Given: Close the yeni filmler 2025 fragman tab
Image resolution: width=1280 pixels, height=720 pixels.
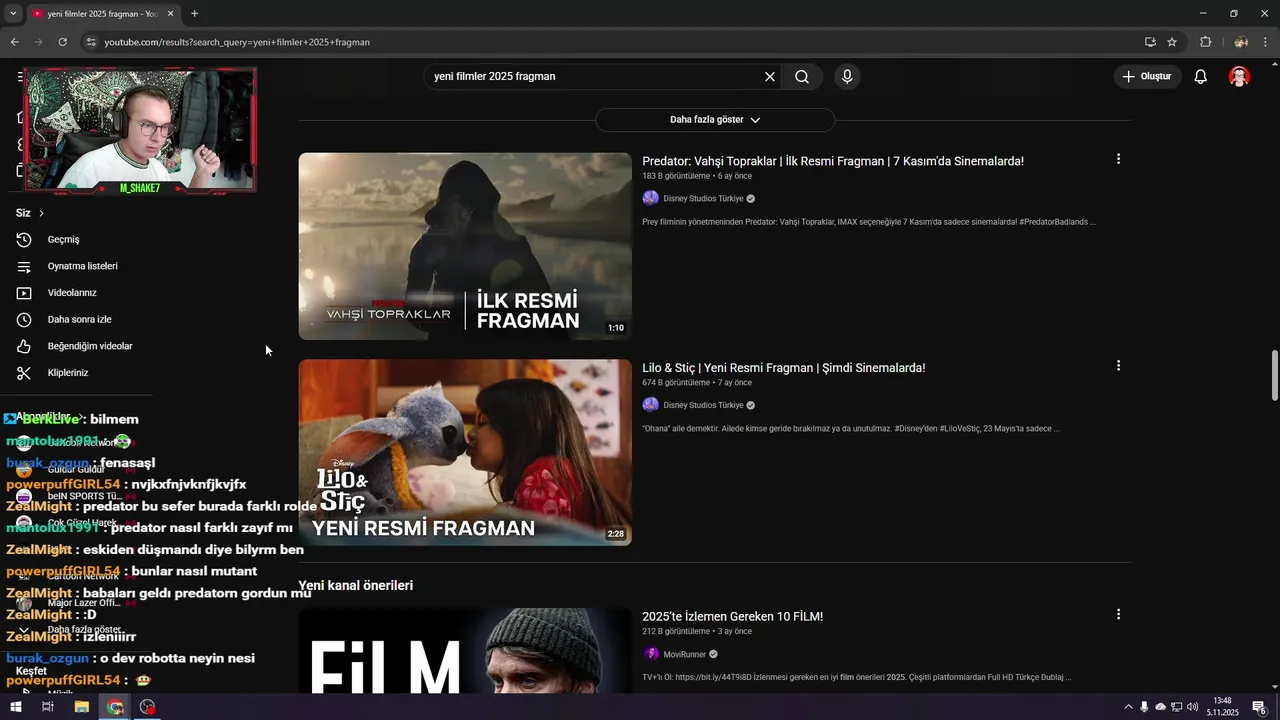Looking at the screenshot, I should [171, 14].
